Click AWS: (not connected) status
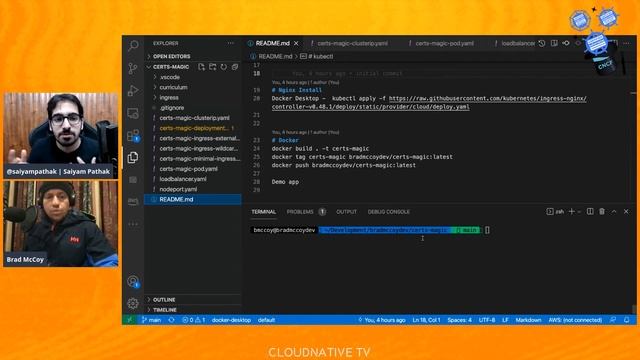Viewport: 640px width, 360px height. [575, 320]
